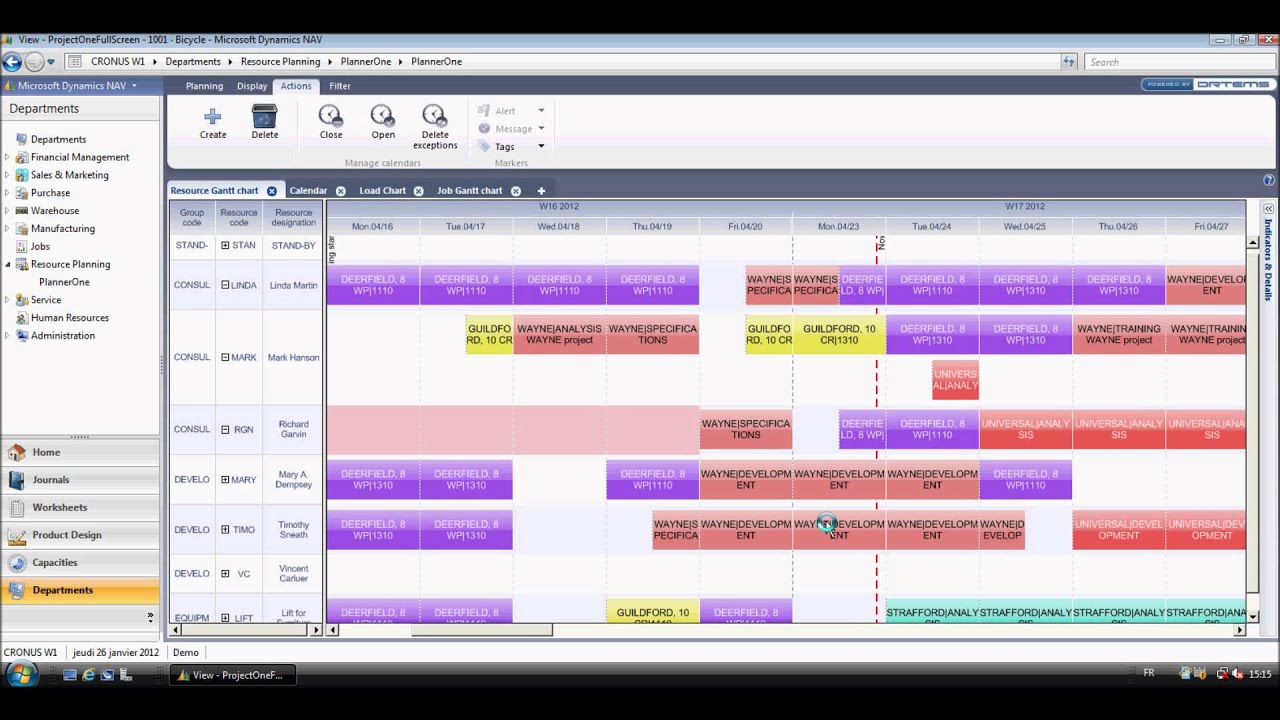Click the Departments navigation button
1280x720 pixels.
80,590
